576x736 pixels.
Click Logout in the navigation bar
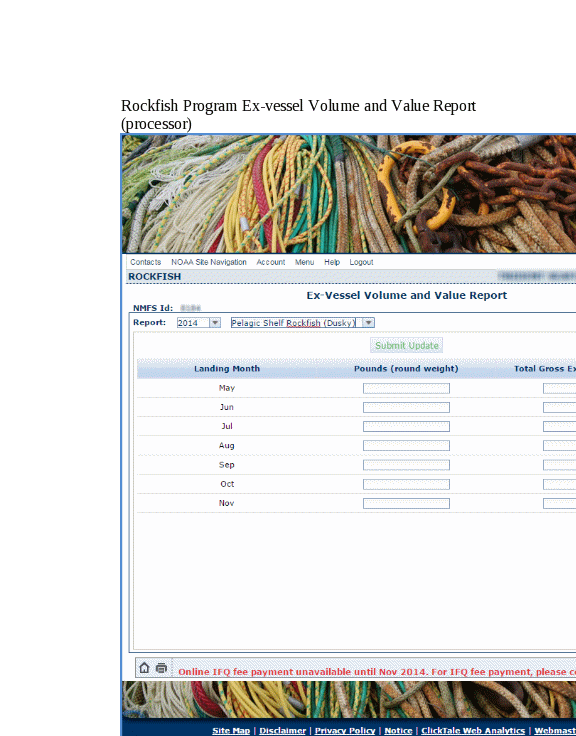coord(361,262)
